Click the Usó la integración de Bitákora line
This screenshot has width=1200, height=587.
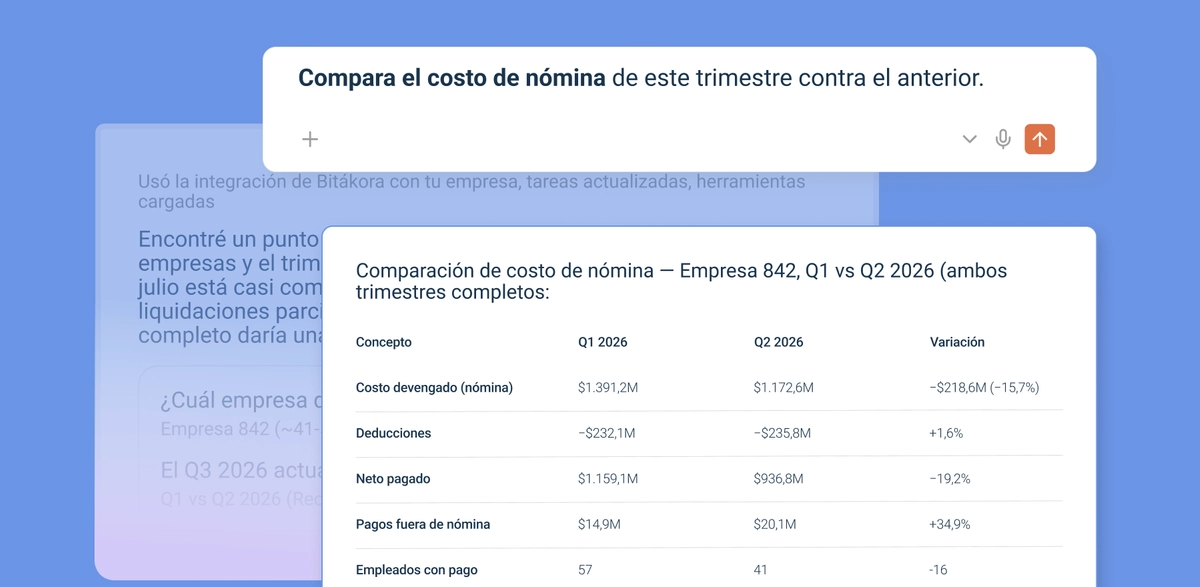click(x=472, y=191)
